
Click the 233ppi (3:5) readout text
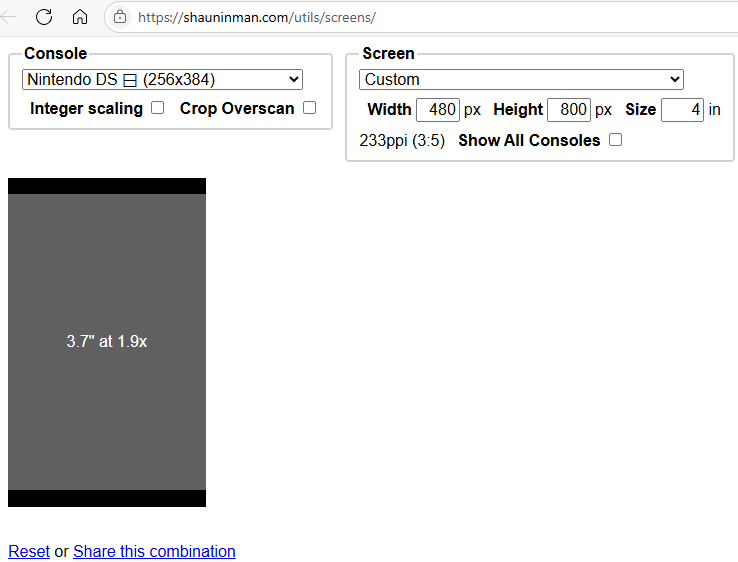(402, 141)
